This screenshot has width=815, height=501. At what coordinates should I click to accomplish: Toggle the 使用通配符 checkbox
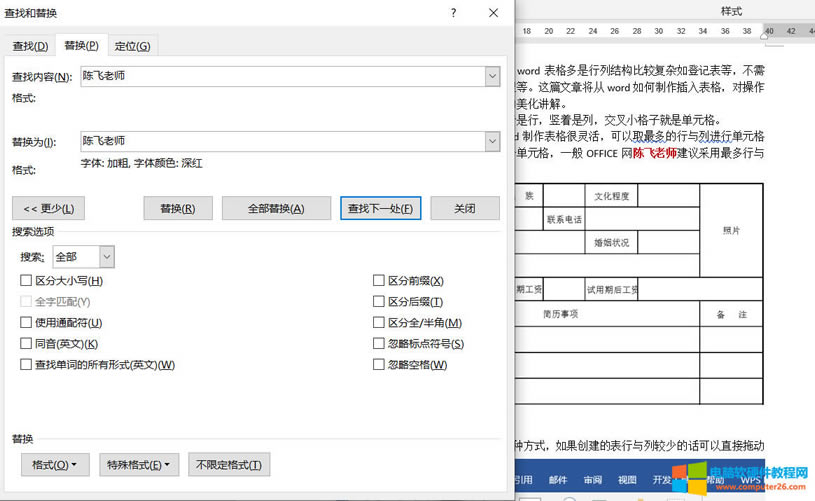[26, 323]
